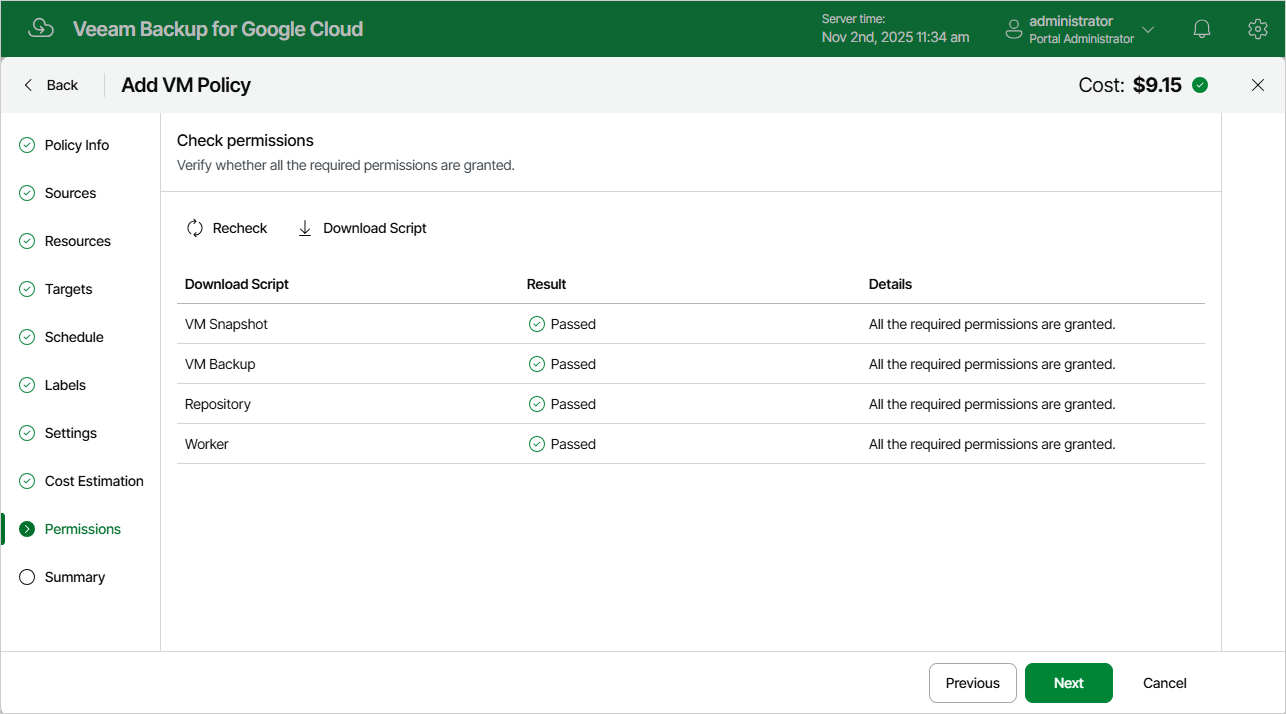Click the Summary step empty circle icon
The image size is (1286, 714).
(x=27, y=577)
